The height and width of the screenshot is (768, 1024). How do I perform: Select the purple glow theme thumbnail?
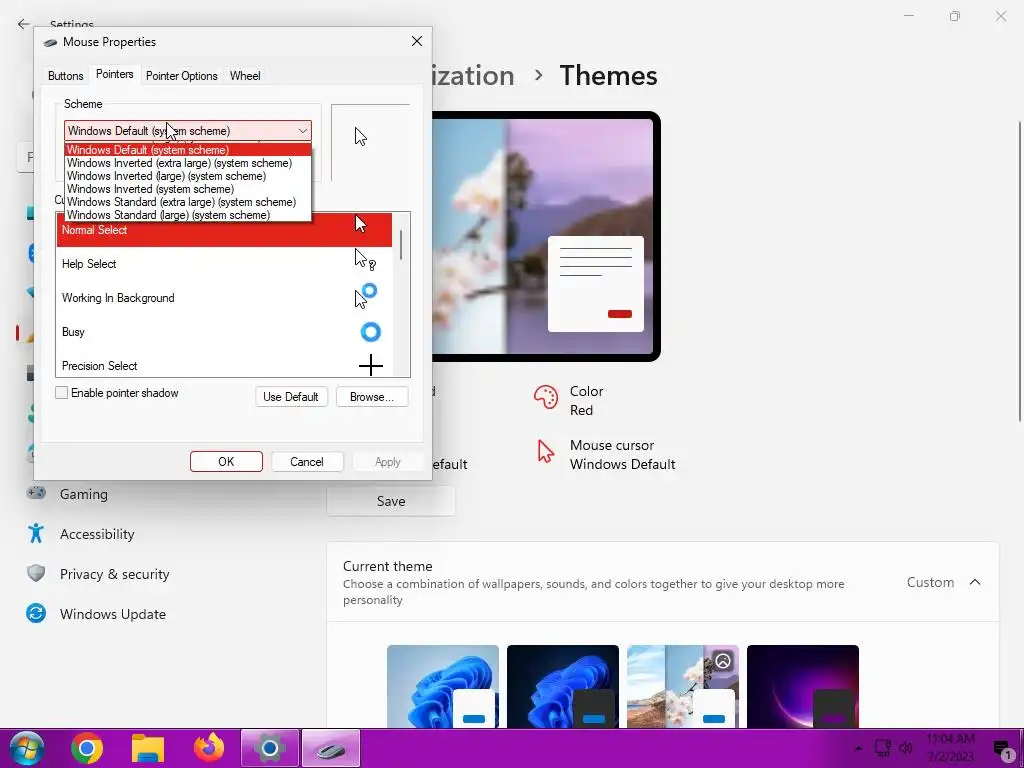803,686
